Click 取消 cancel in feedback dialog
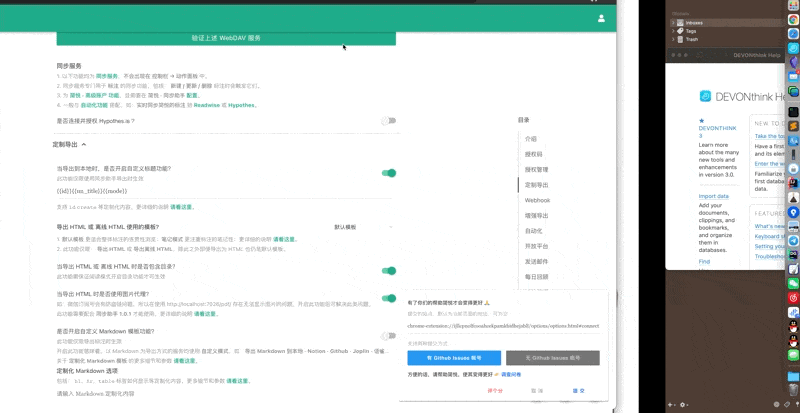800x413 pixels. coord(537,391)
